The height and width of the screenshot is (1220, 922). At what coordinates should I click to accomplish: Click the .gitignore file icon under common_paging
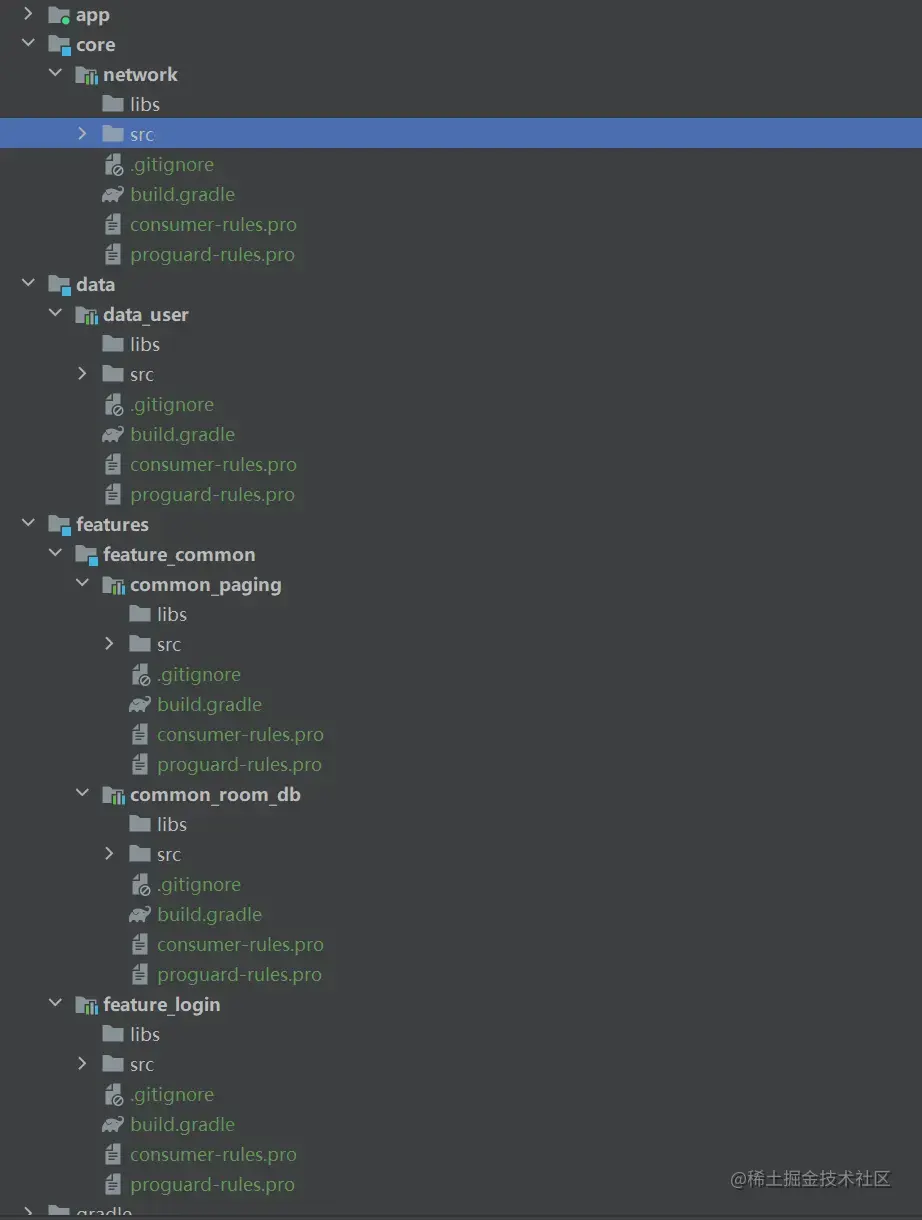point(140,675)
